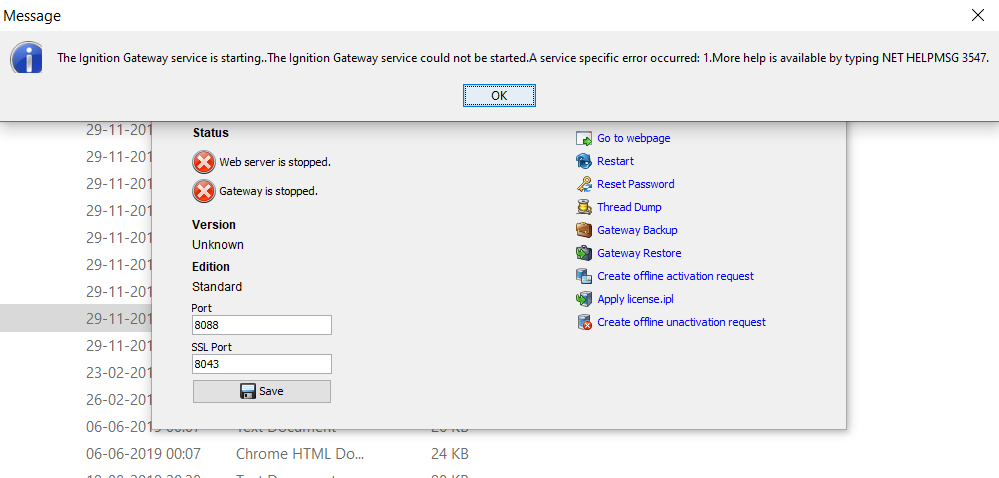Select the Chrome HTML Document 24 KB file row
This screenshot has width=999, height=478.
[277, 454]
